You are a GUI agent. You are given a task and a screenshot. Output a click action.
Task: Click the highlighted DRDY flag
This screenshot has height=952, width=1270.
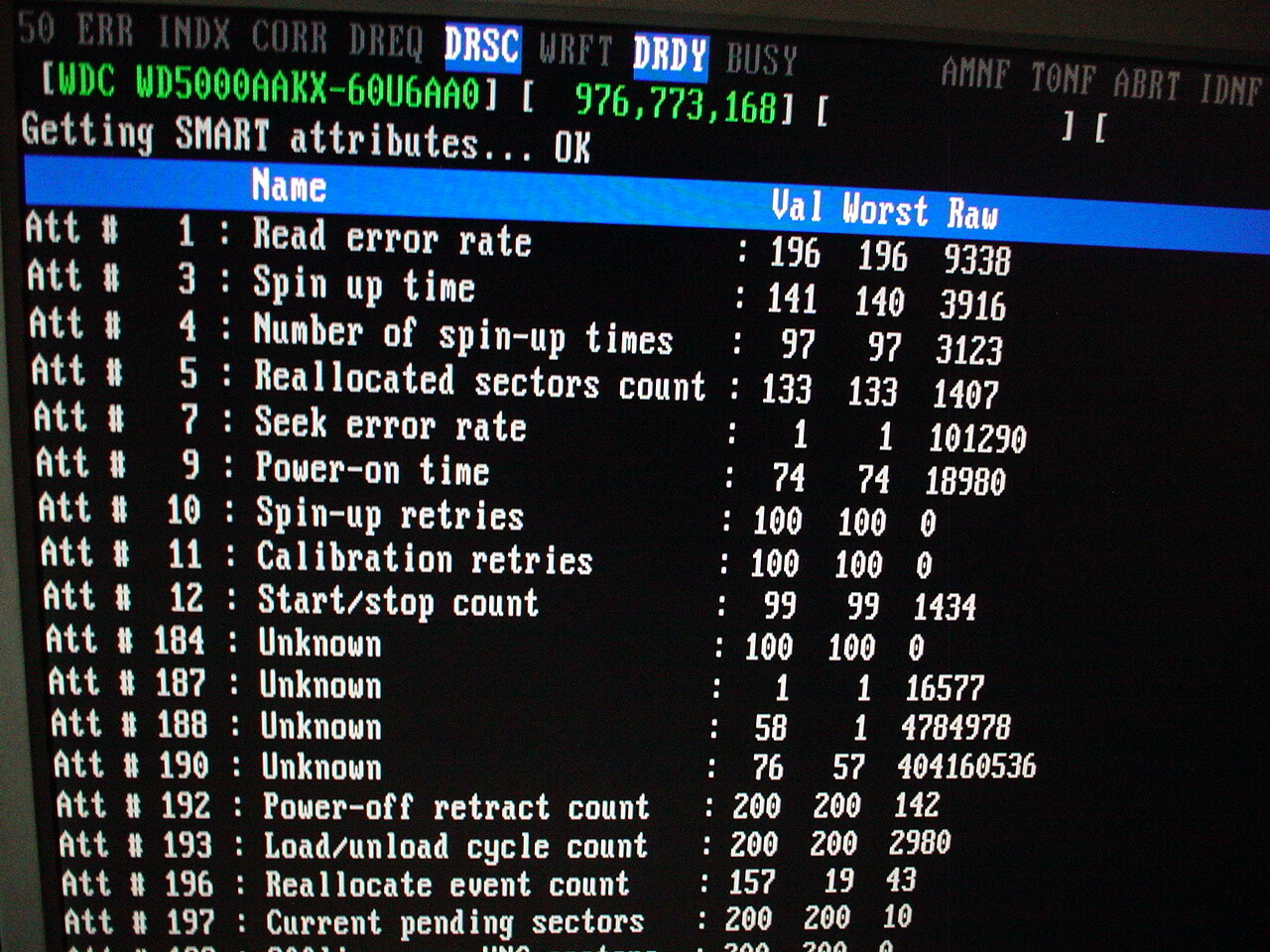(670, 55)
